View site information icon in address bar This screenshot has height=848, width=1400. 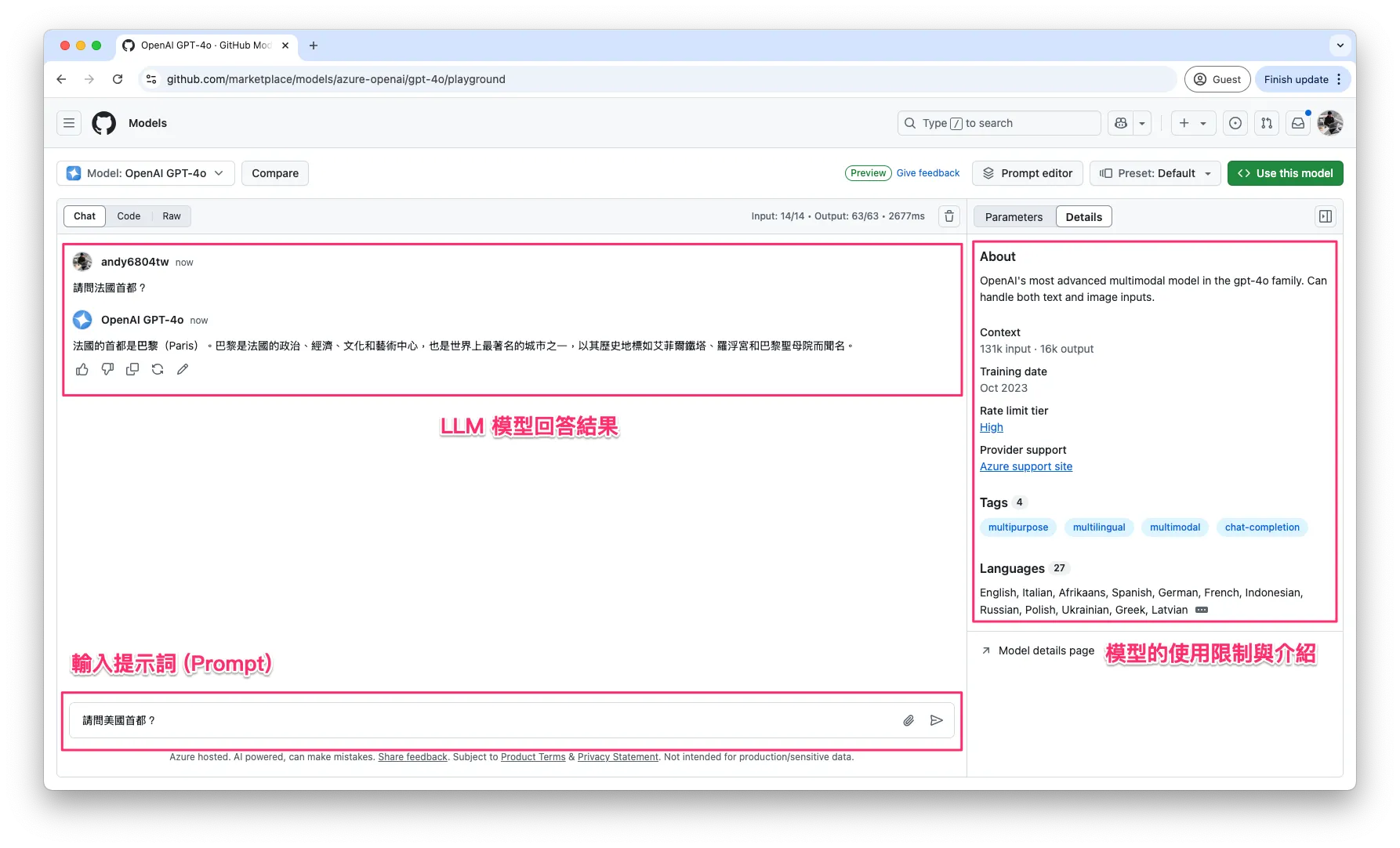[151, 79]
